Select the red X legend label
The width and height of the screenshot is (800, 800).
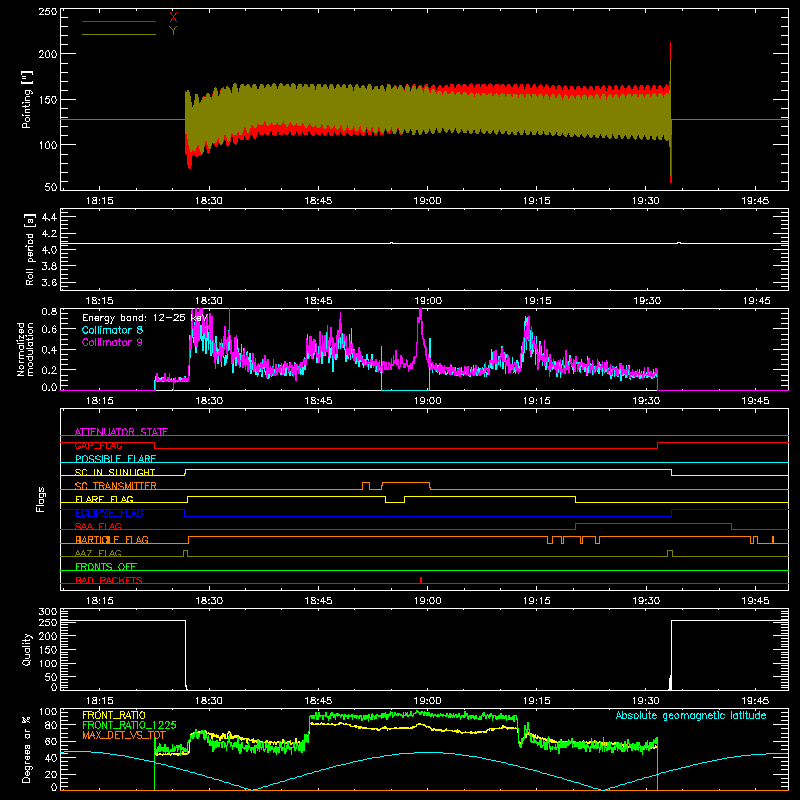173,18
